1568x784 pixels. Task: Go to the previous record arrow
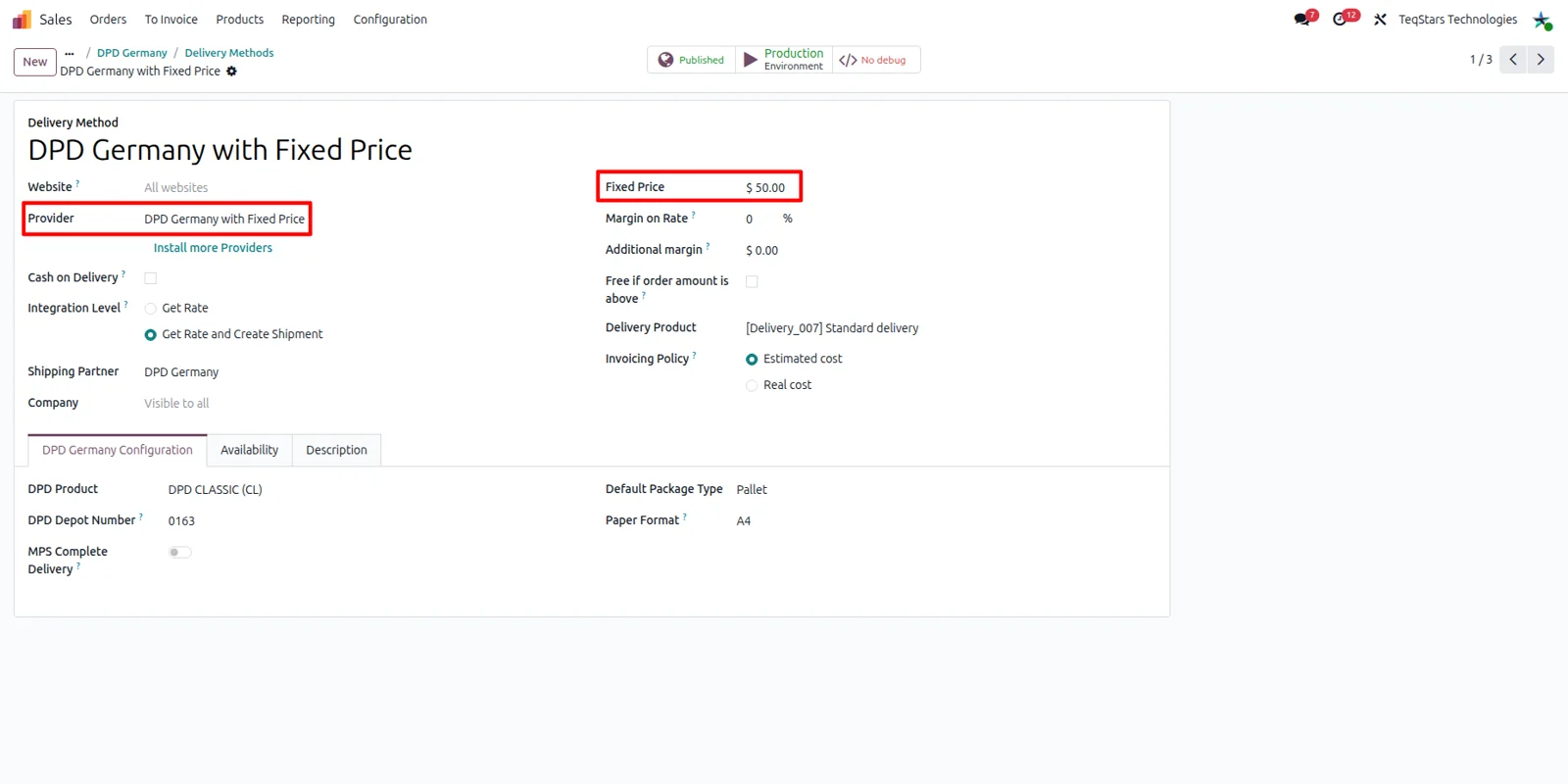point(1513,60)
